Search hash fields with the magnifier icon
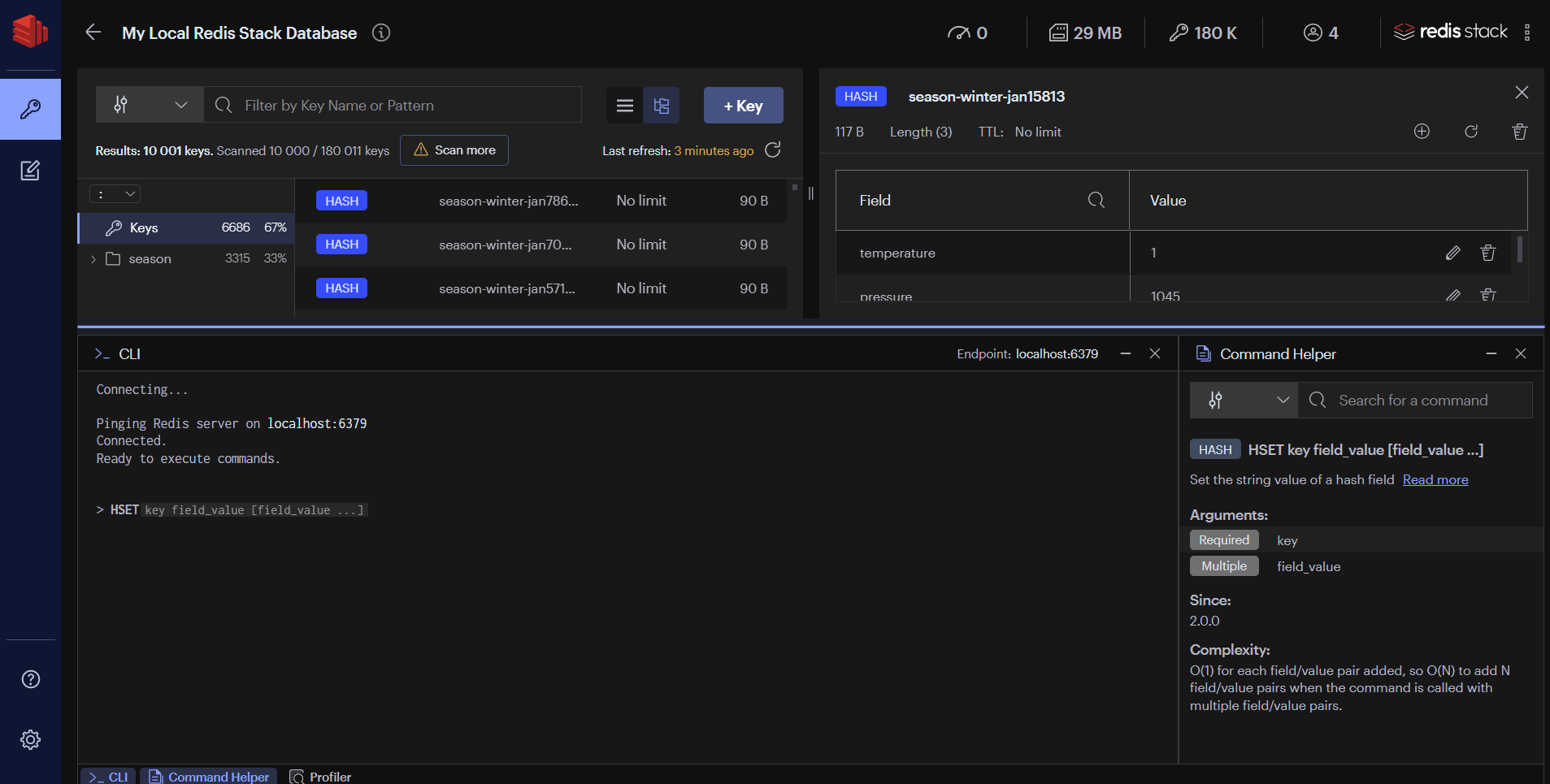 click(1096, 200)
